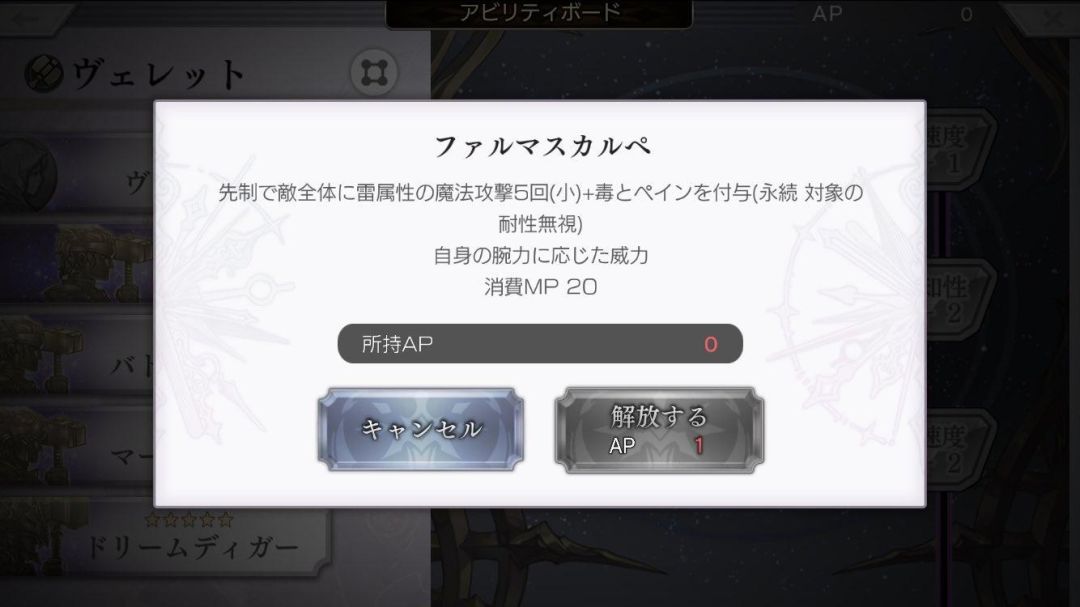Tap the 知性 2 ability node
1080x607 pixels.
click(959, 299)
